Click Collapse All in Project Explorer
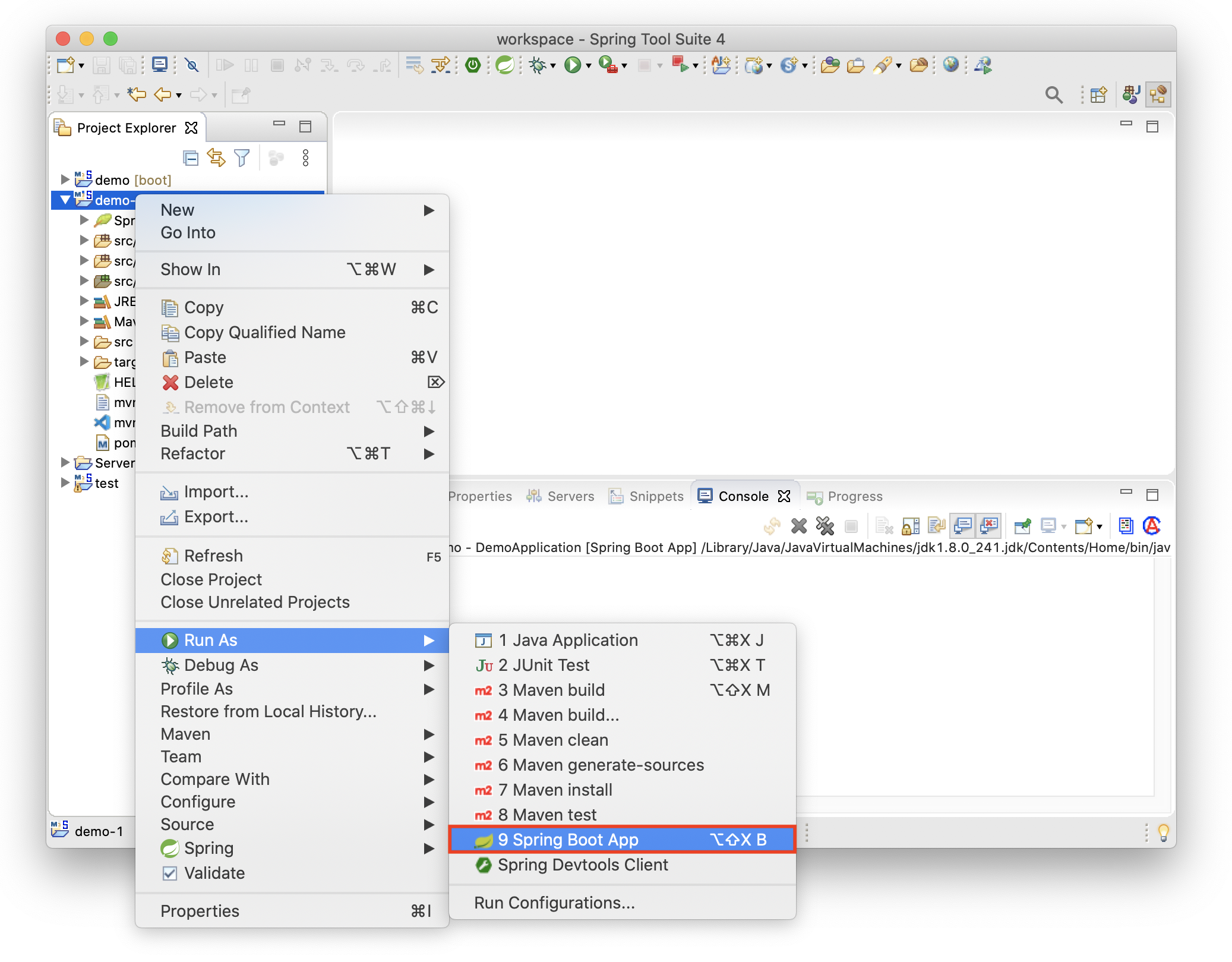1232x962 pixels. coord(191,158)
